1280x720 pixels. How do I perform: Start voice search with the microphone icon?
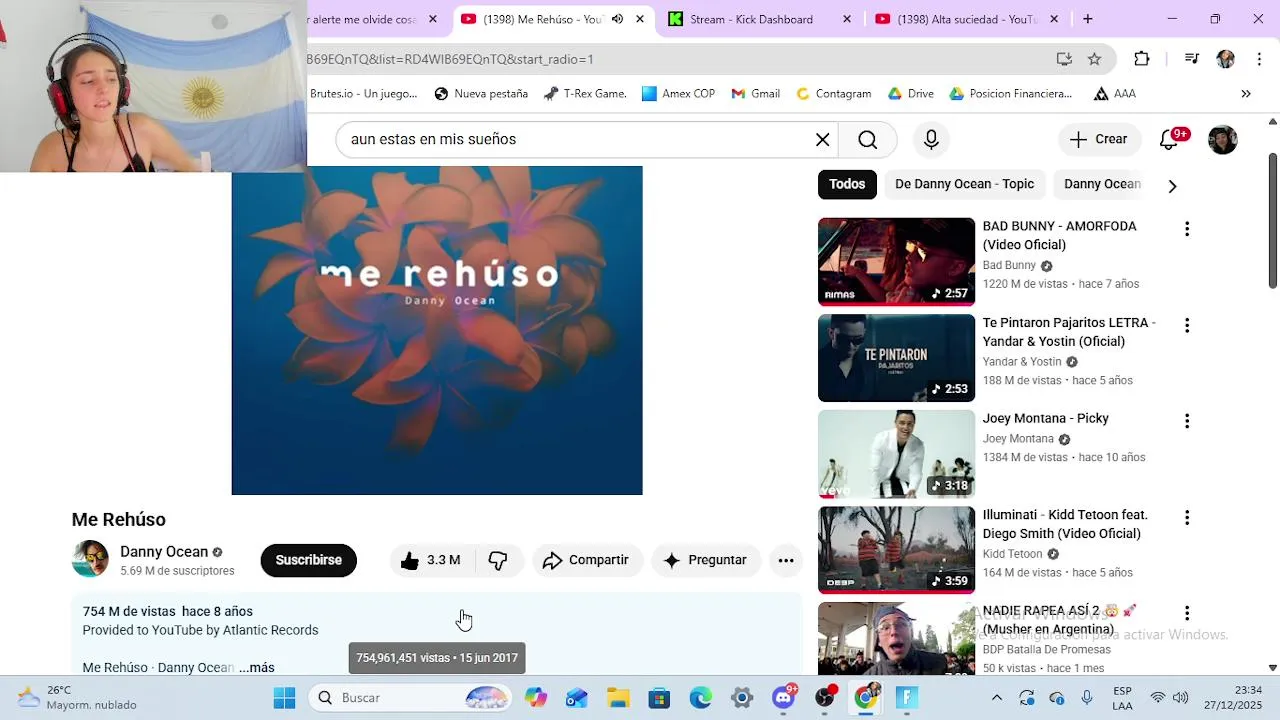pyautogui.click(x=931, y=140)
